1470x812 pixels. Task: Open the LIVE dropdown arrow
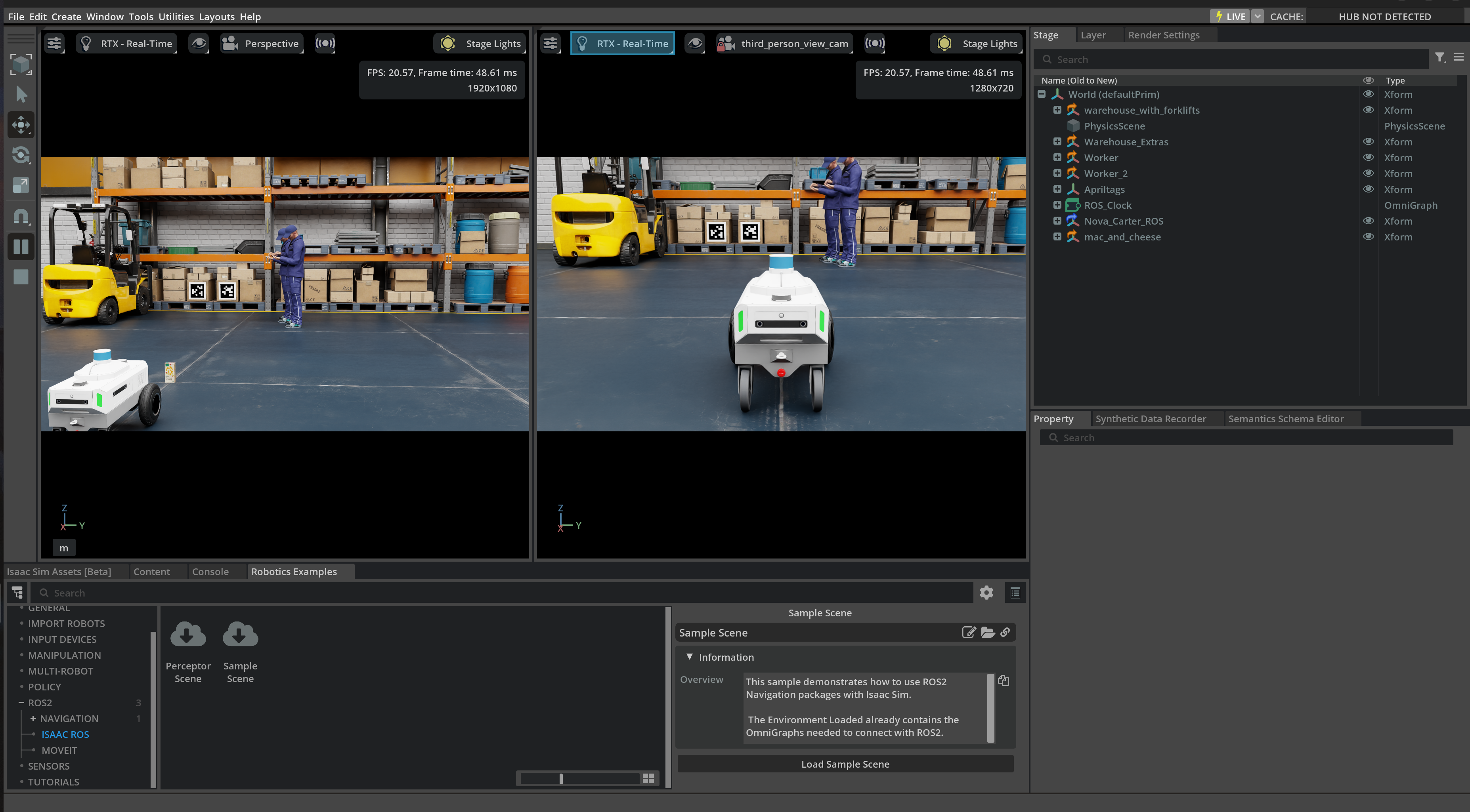coord(1257,17)
